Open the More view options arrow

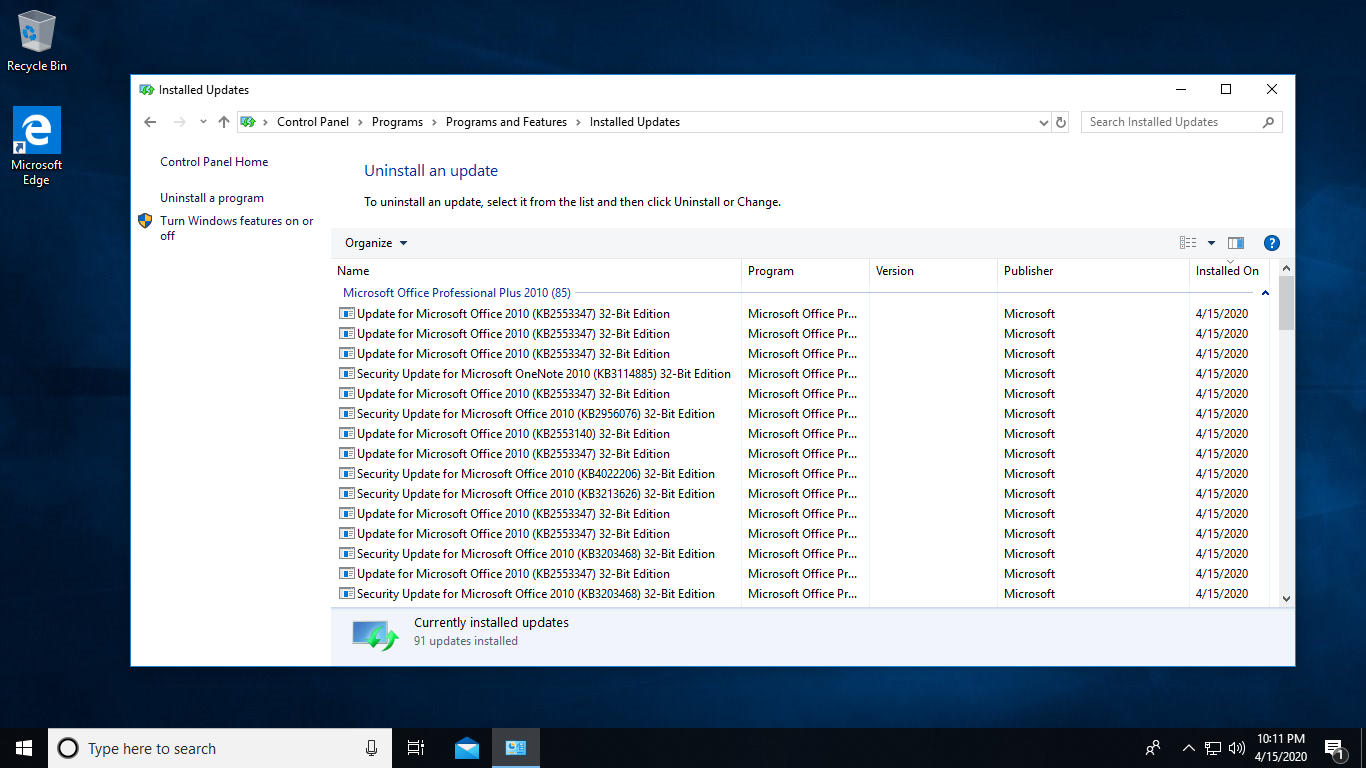(x=1211, y=243)
